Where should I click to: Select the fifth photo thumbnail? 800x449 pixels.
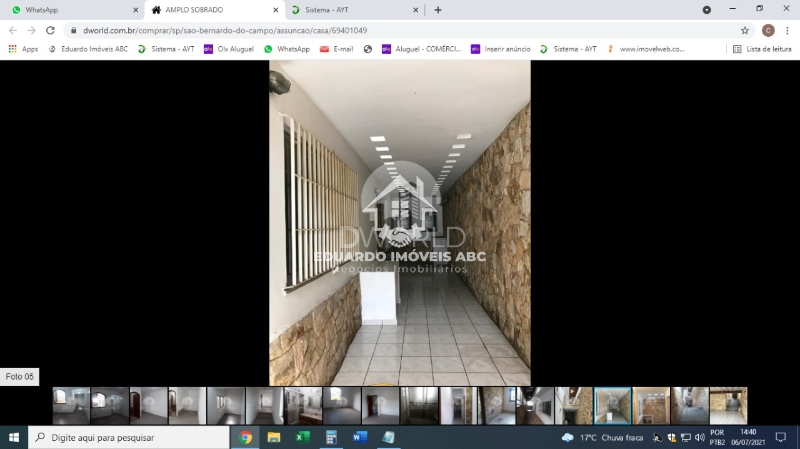tap(226, 406)
